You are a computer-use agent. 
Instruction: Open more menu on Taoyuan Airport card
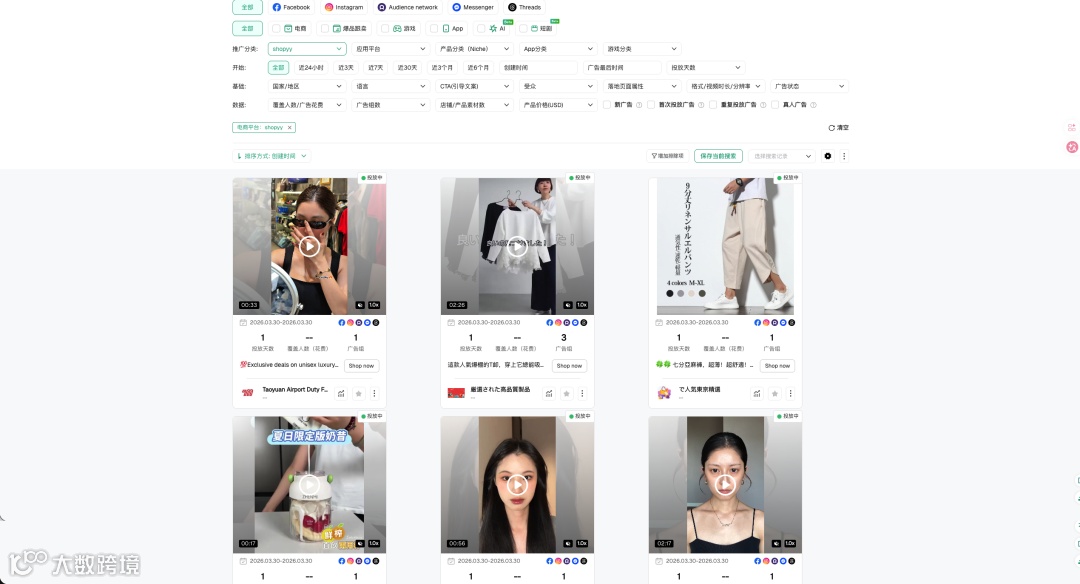[374, 393]
